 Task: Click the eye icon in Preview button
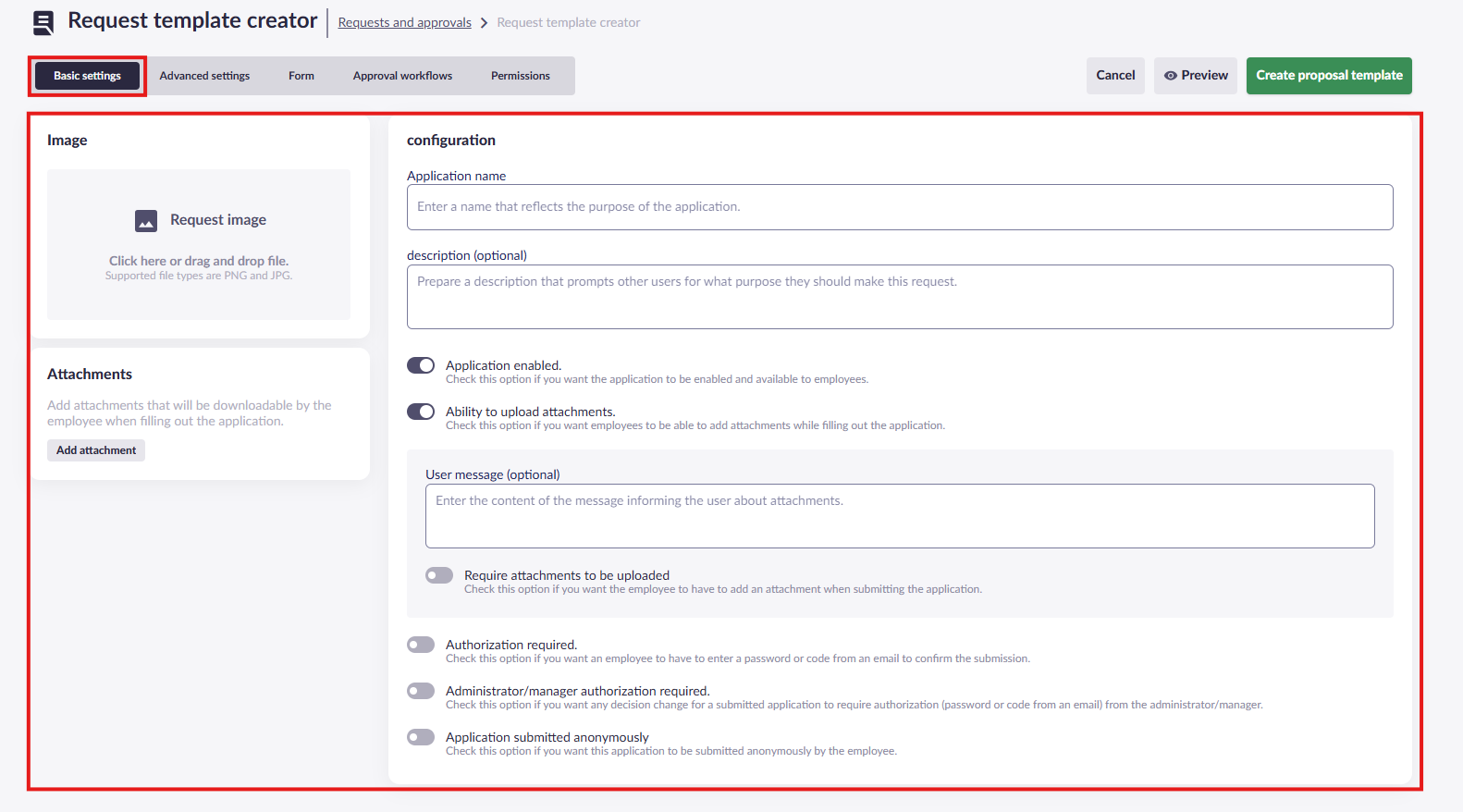(1170, 76)
